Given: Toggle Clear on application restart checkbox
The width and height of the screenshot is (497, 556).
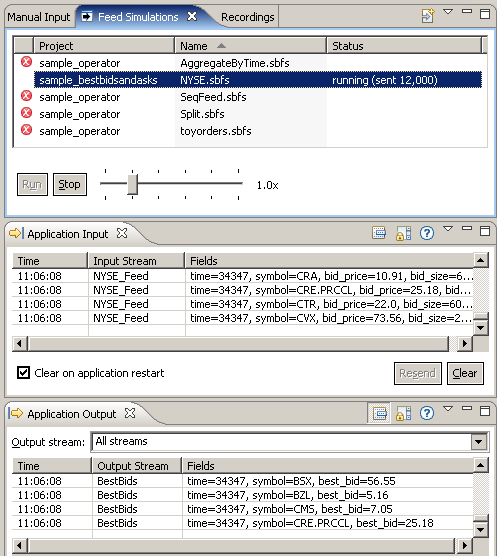Looking at the screenshot, I should 23,373.
